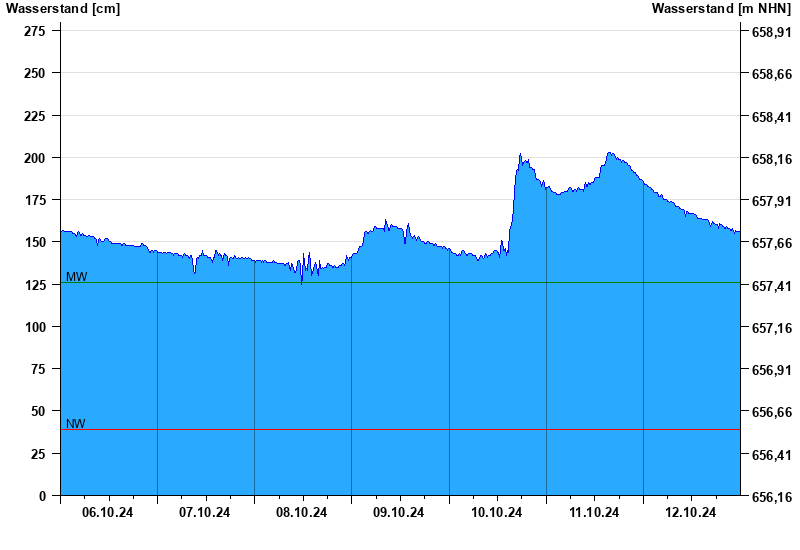Click the red NW threshold line

pos(401,430)
